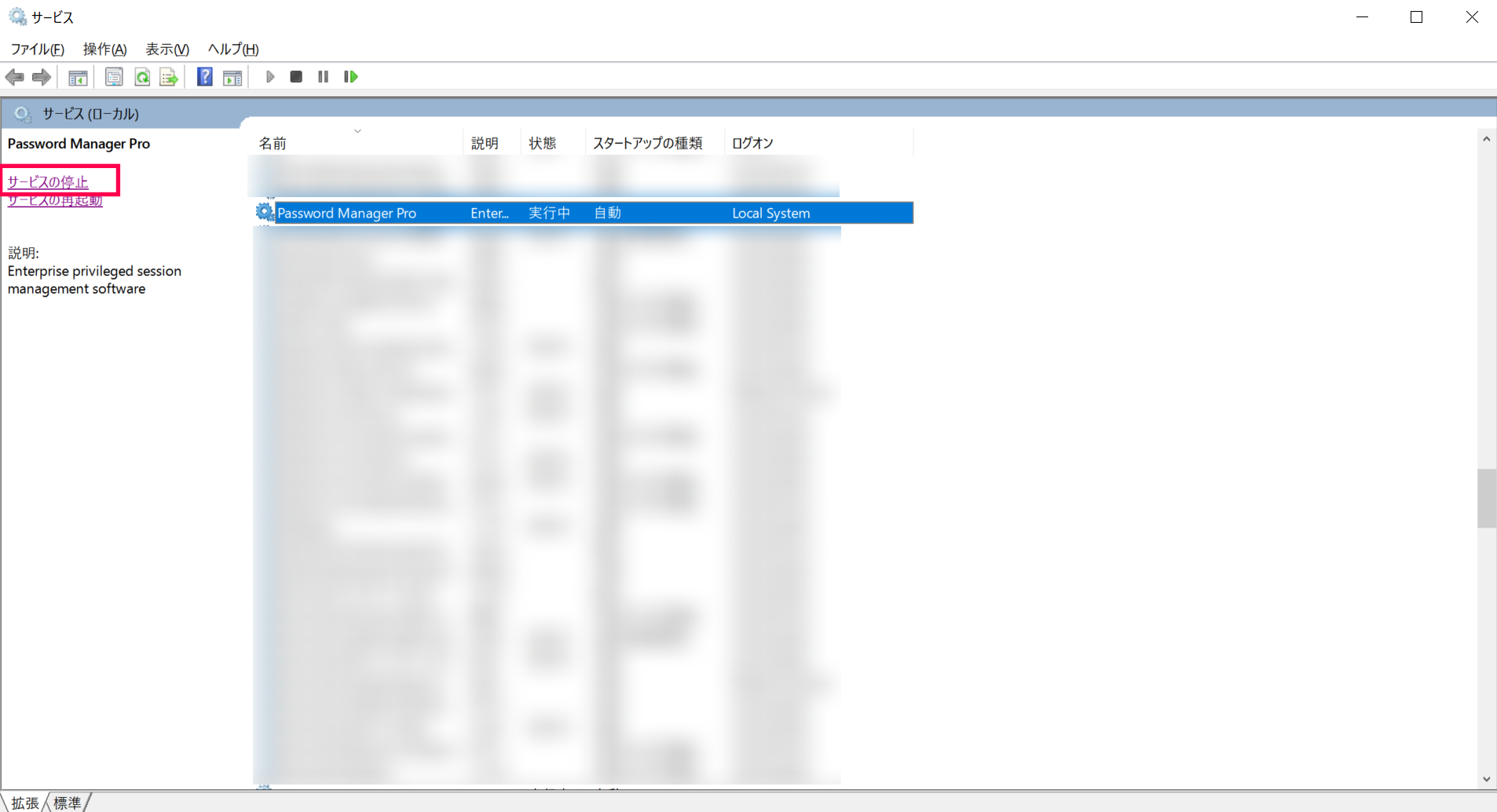The height and width of the screenshot is (812, 1497).
Task: Click the vertical scrollbar thumb
Action: tap(1486, 499)
